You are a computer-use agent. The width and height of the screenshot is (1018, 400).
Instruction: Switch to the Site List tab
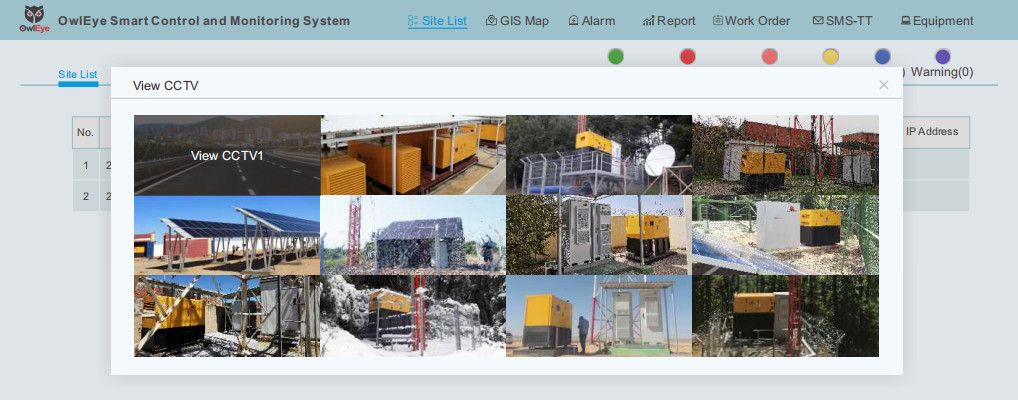pos(78,75)
